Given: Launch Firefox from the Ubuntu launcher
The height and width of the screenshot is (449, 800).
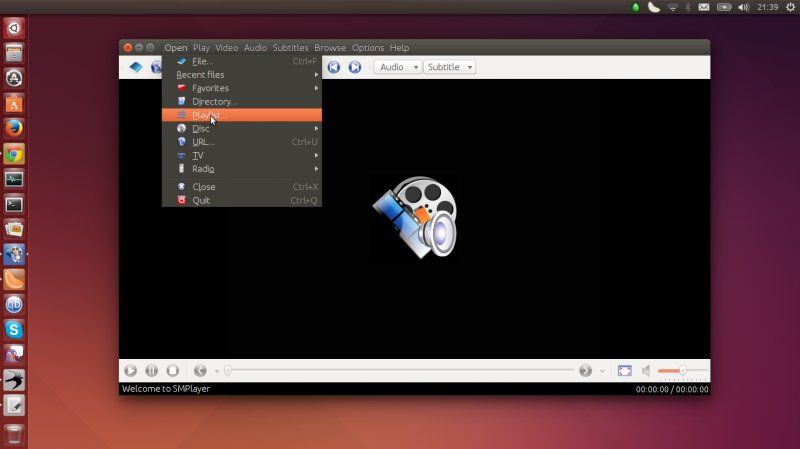Looking at the screenshot, I should click(x=14, y=128).
